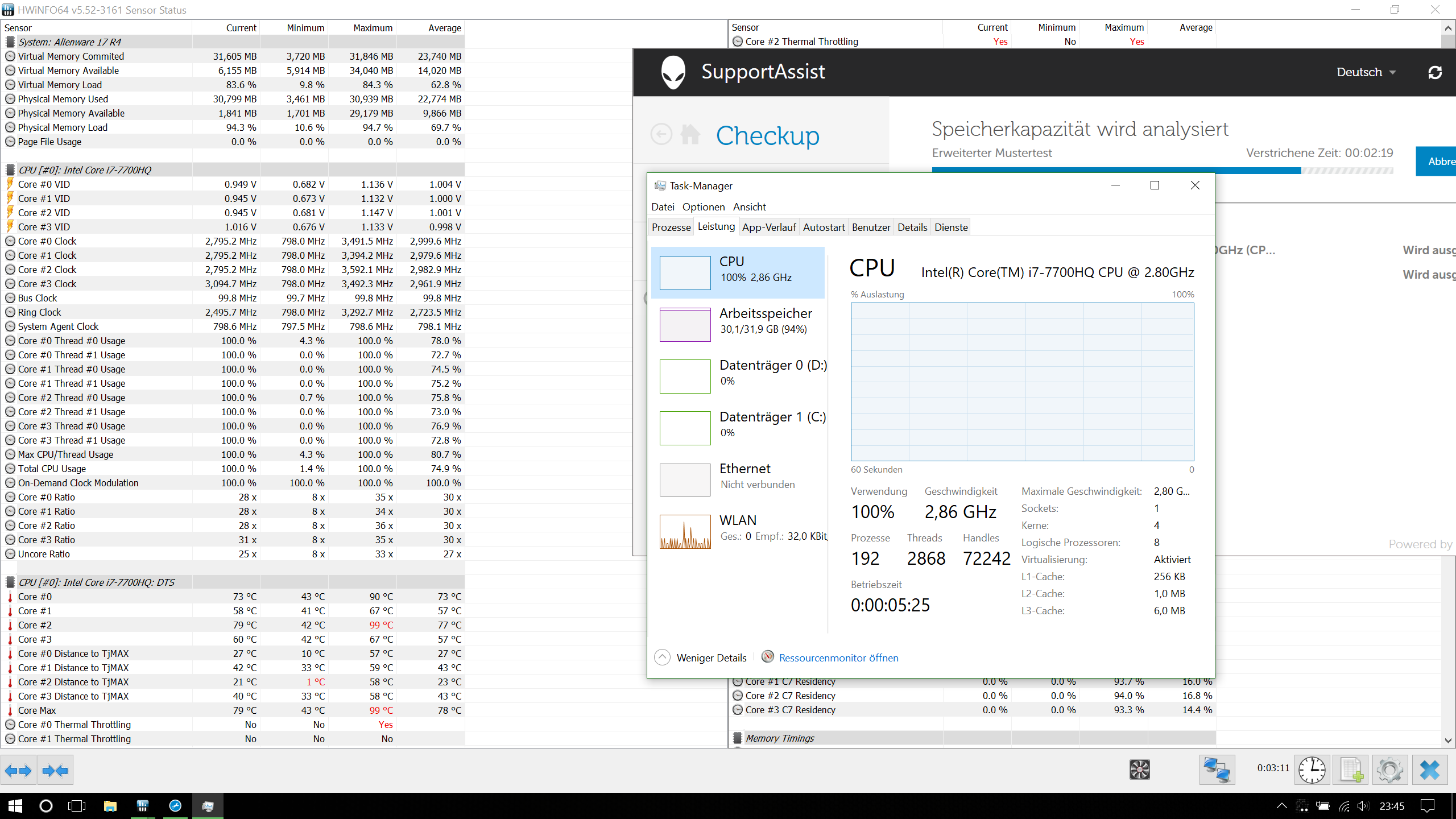Click the Virtual Memory Commited sensor icon
This screenshot has height=819, width=1456.
(10, 56)
